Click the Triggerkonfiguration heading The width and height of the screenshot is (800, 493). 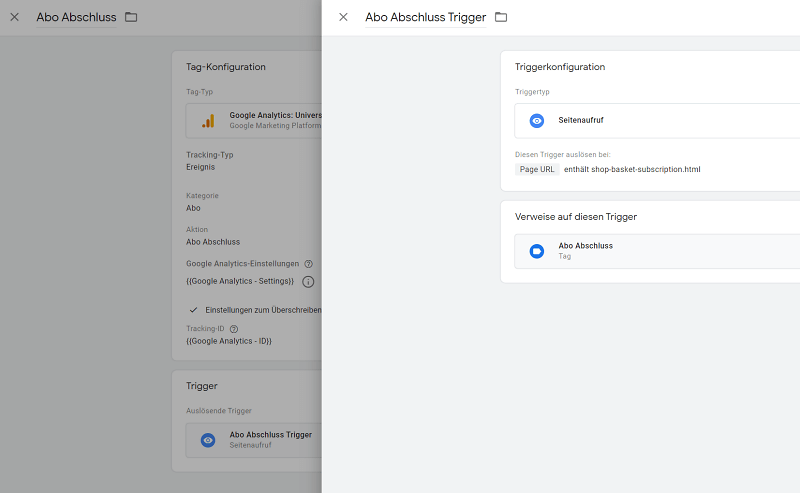(x=560, y=67)
